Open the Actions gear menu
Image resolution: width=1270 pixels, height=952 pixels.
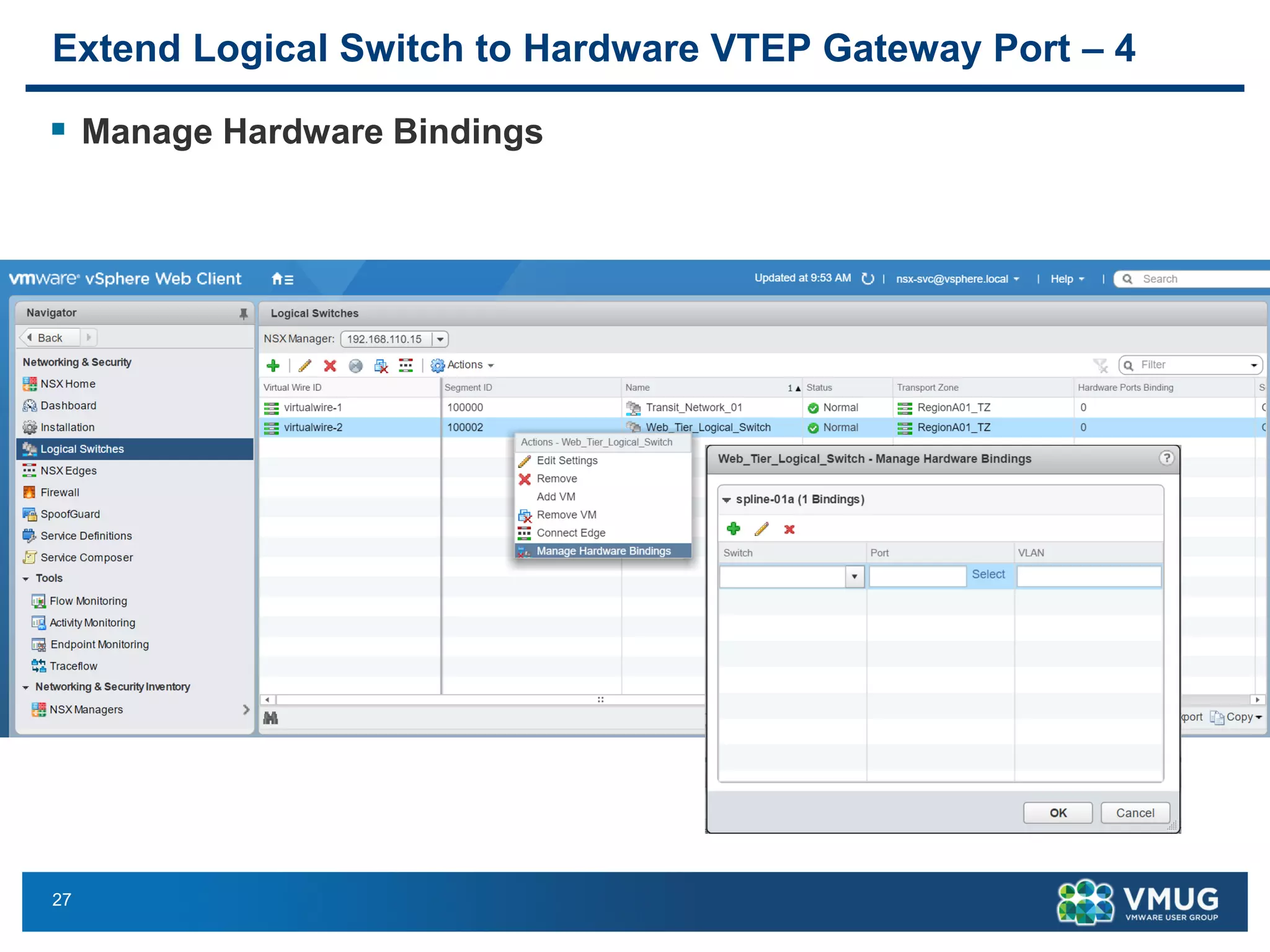pos(462,365)
